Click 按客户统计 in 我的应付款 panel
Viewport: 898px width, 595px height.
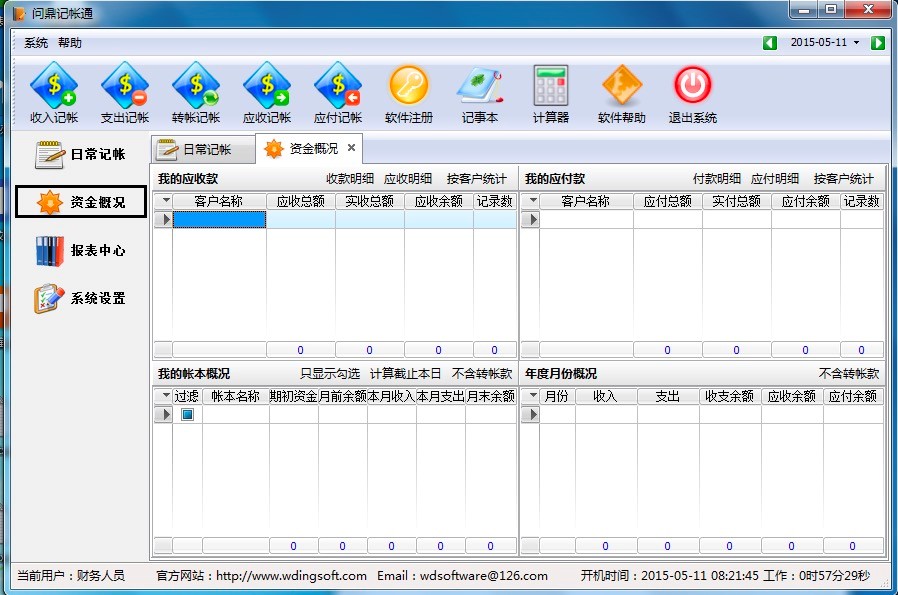844,179
